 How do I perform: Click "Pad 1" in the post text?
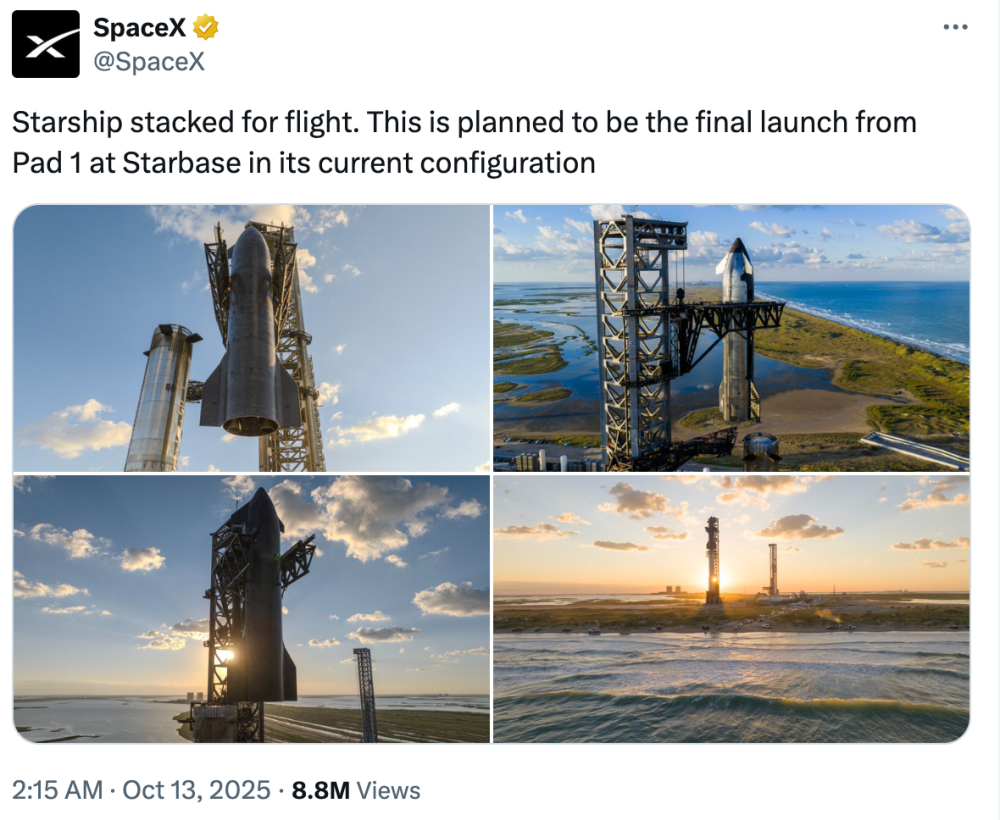(46, 162)
